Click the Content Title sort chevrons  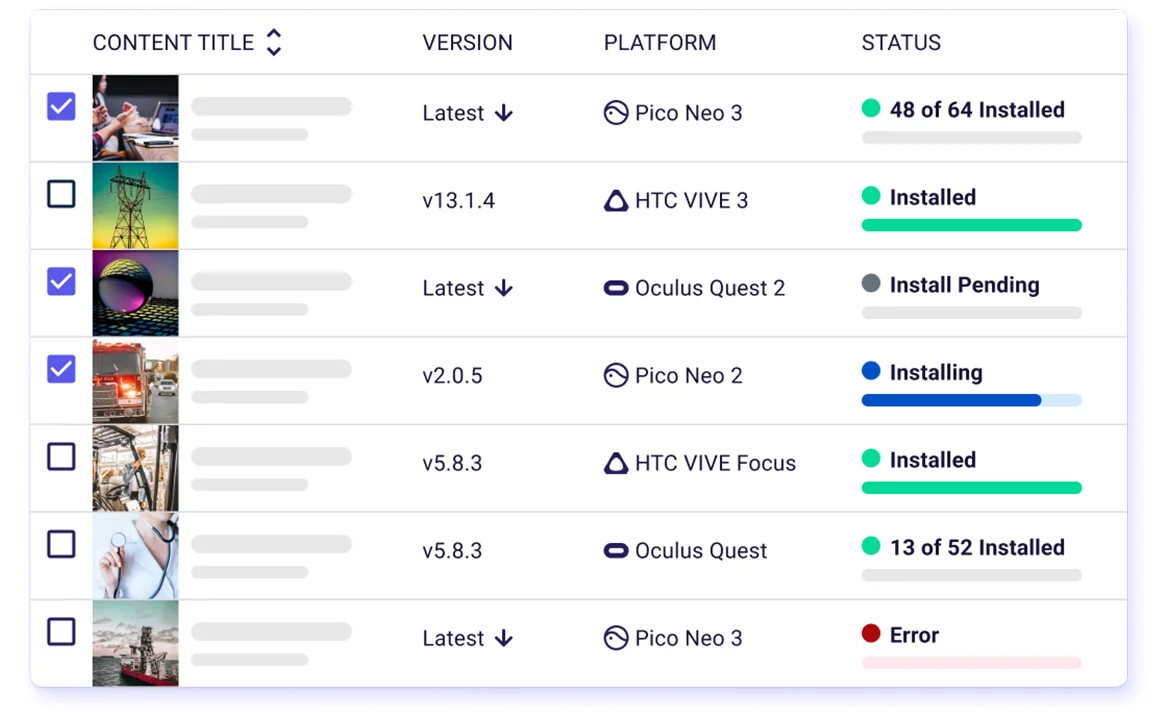273,42
